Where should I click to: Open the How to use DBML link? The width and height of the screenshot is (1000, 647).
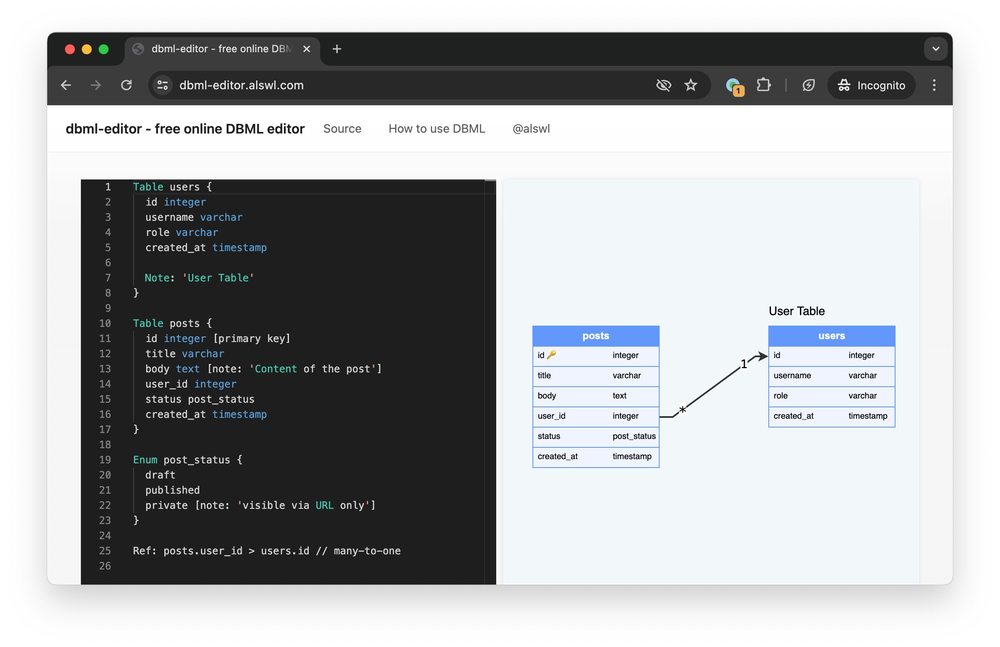[x=436, y=128]
